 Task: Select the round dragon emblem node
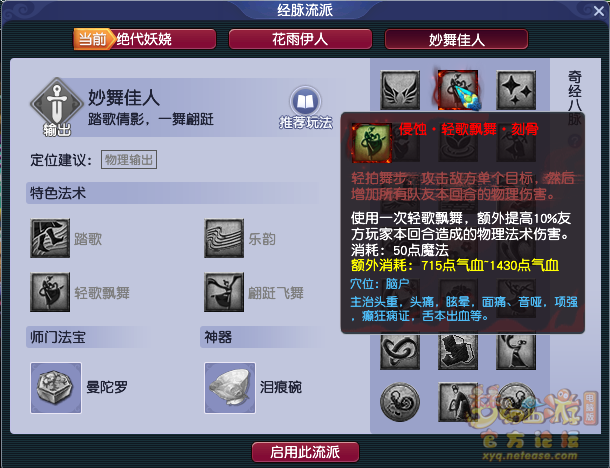pos(400,402)
